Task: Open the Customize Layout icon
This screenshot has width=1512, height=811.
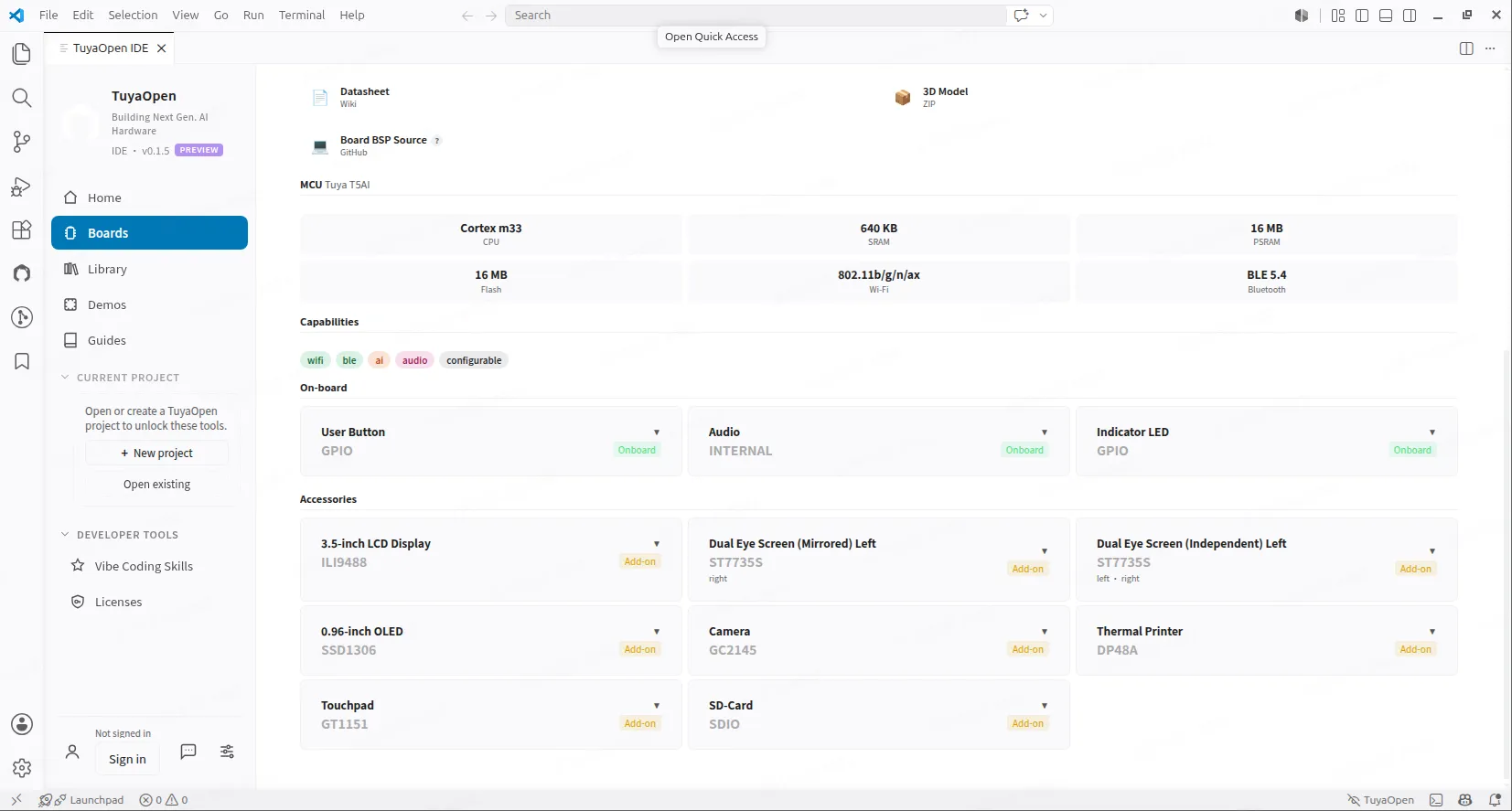Action: point(1338,16)
